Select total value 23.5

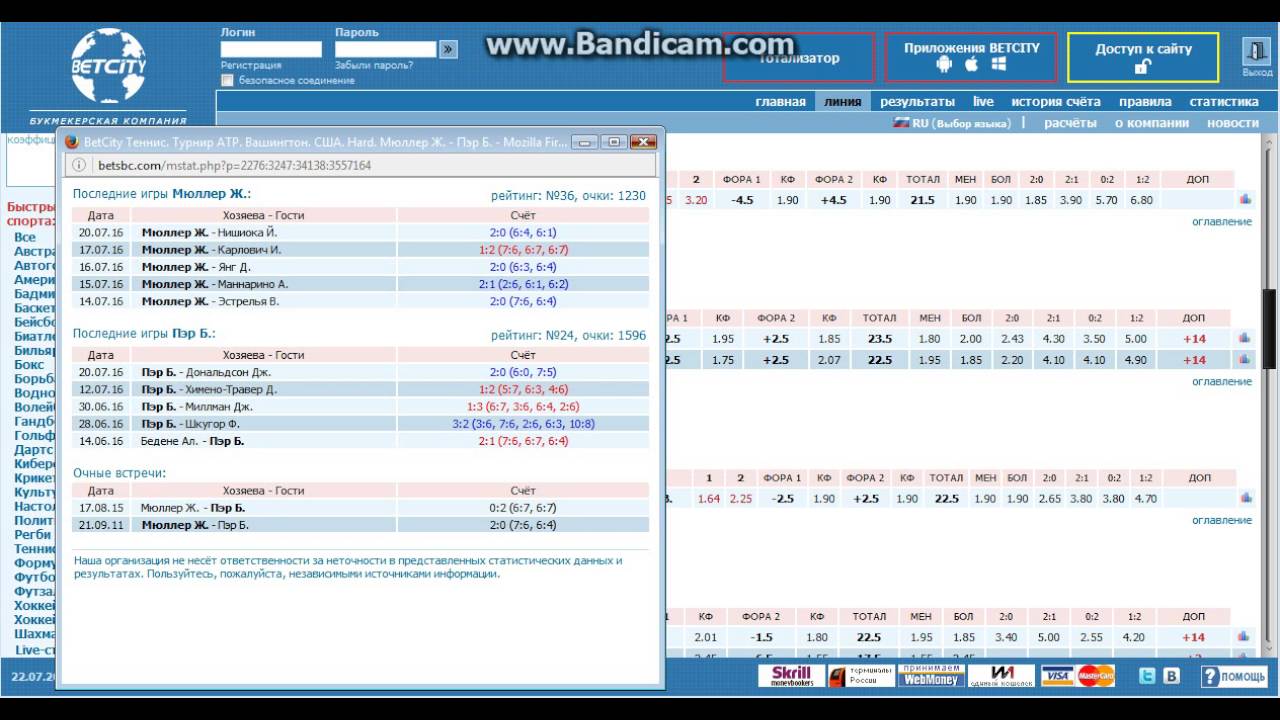point(879,339)
